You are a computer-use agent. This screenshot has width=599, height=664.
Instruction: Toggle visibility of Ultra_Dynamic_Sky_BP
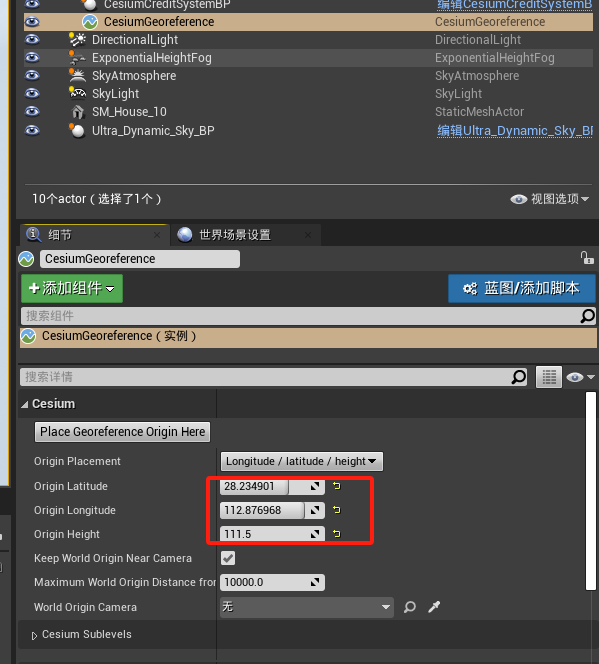(x=32, y=130)
